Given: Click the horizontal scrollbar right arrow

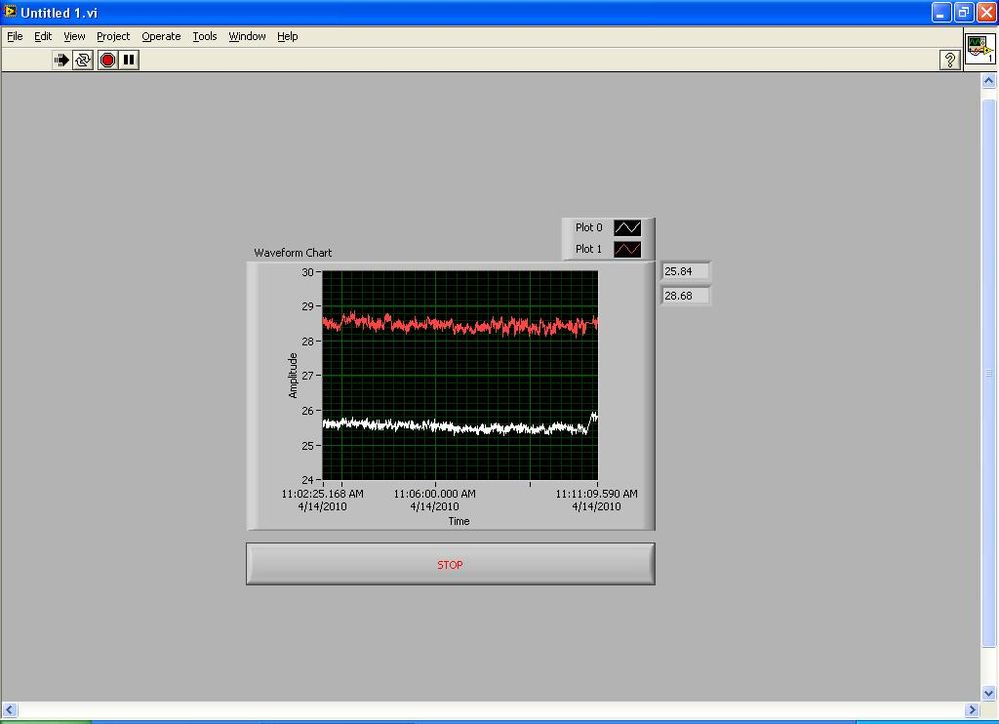Looking at the screenshot, I should (x=972, y=709).
